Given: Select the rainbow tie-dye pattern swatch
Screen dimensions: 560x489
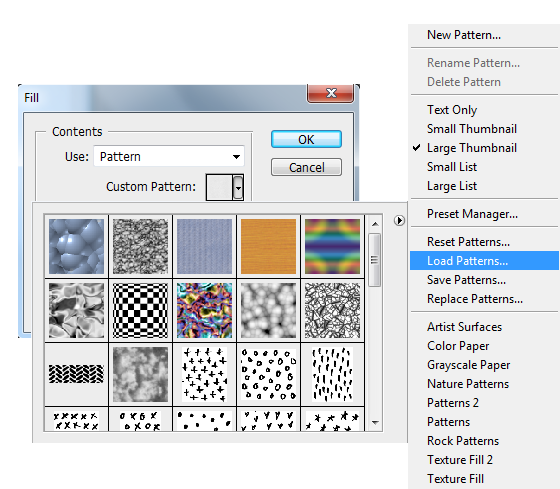Looking at the screenshot, I should pos(332,246).
